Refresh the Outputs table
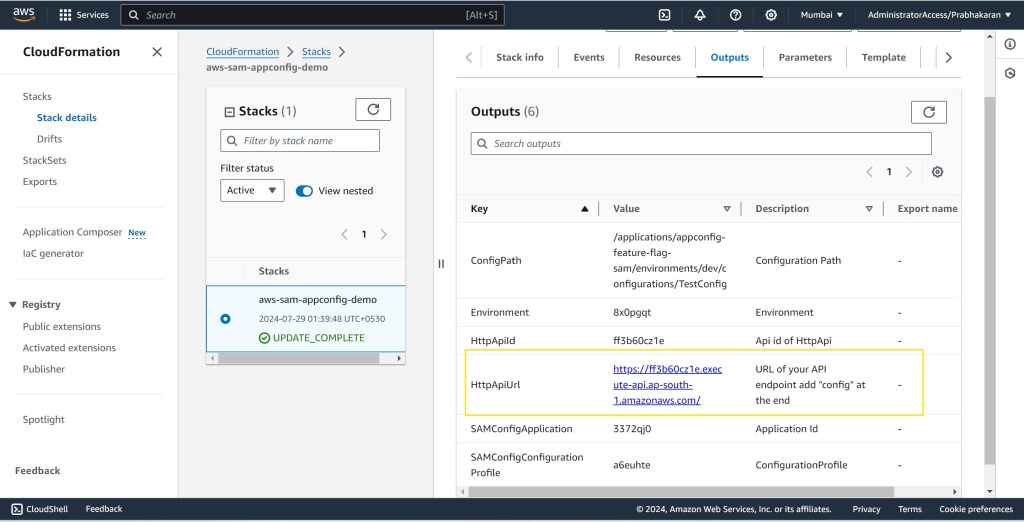 click(x=928, y=112)
